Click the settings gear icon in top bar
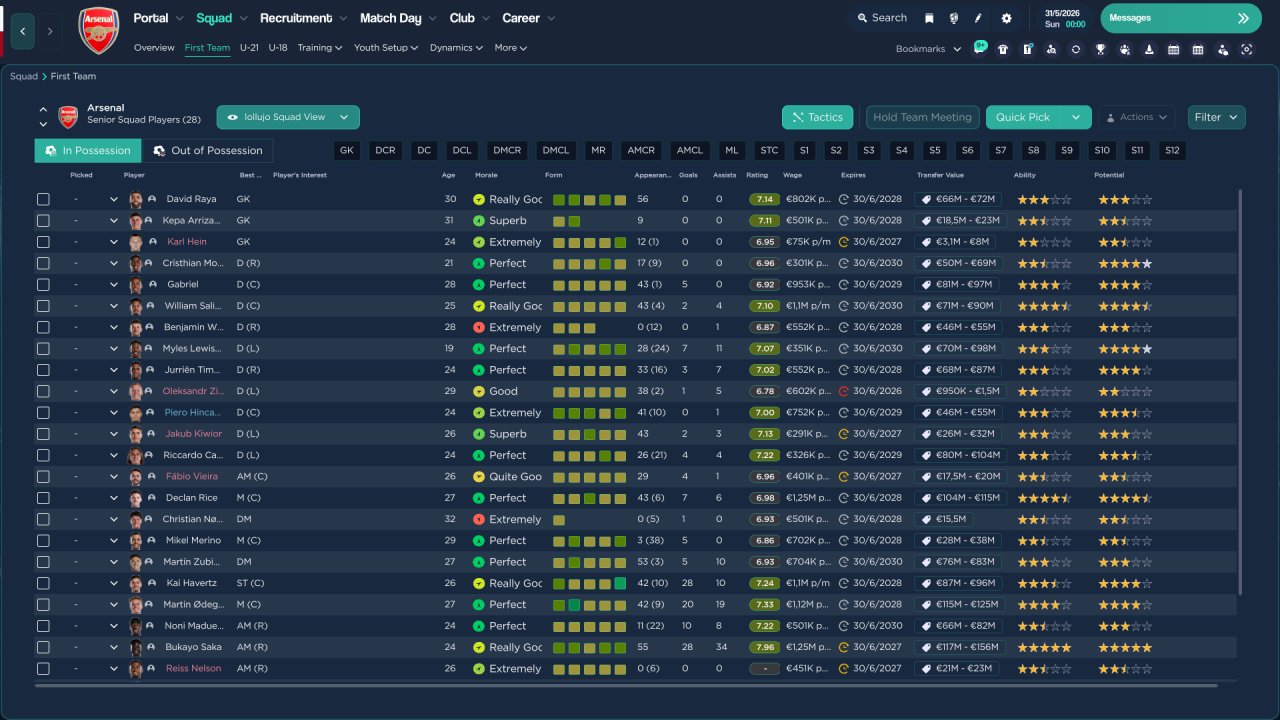 [x=1006, y=18]
